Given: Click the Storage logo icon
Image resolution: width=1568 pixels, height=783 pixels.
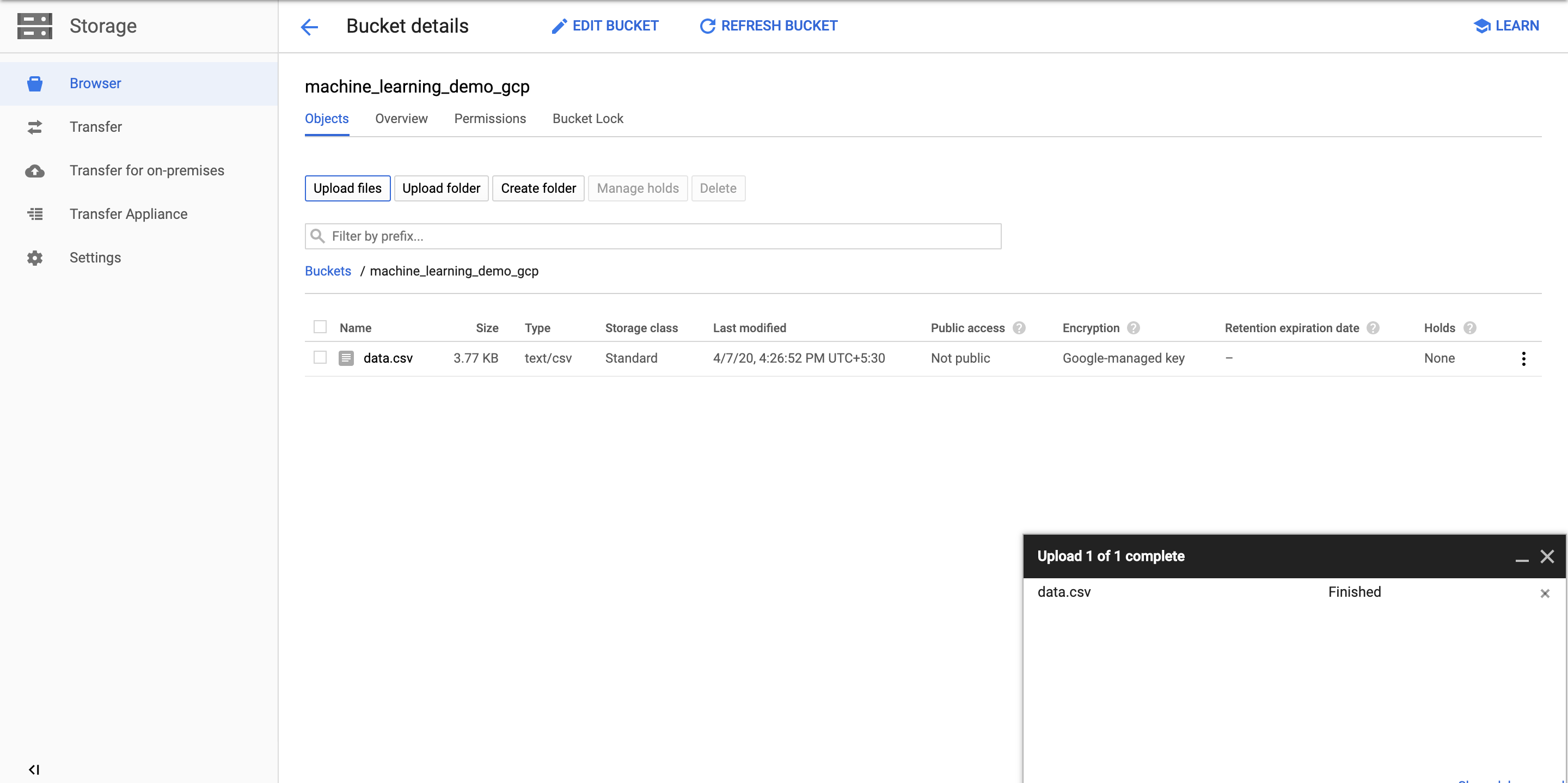Looking at the screenshot, I should point(35,26).
